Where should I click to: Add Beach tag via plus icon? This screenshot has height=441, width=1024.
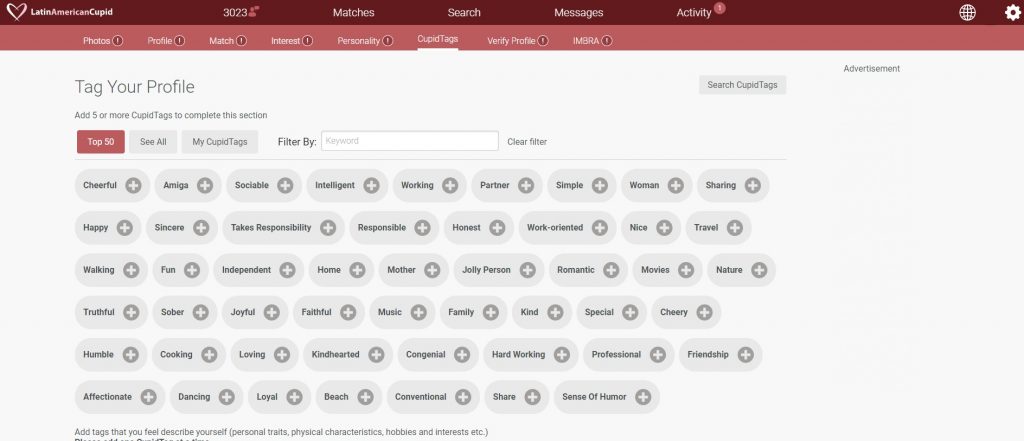[365, 397]
